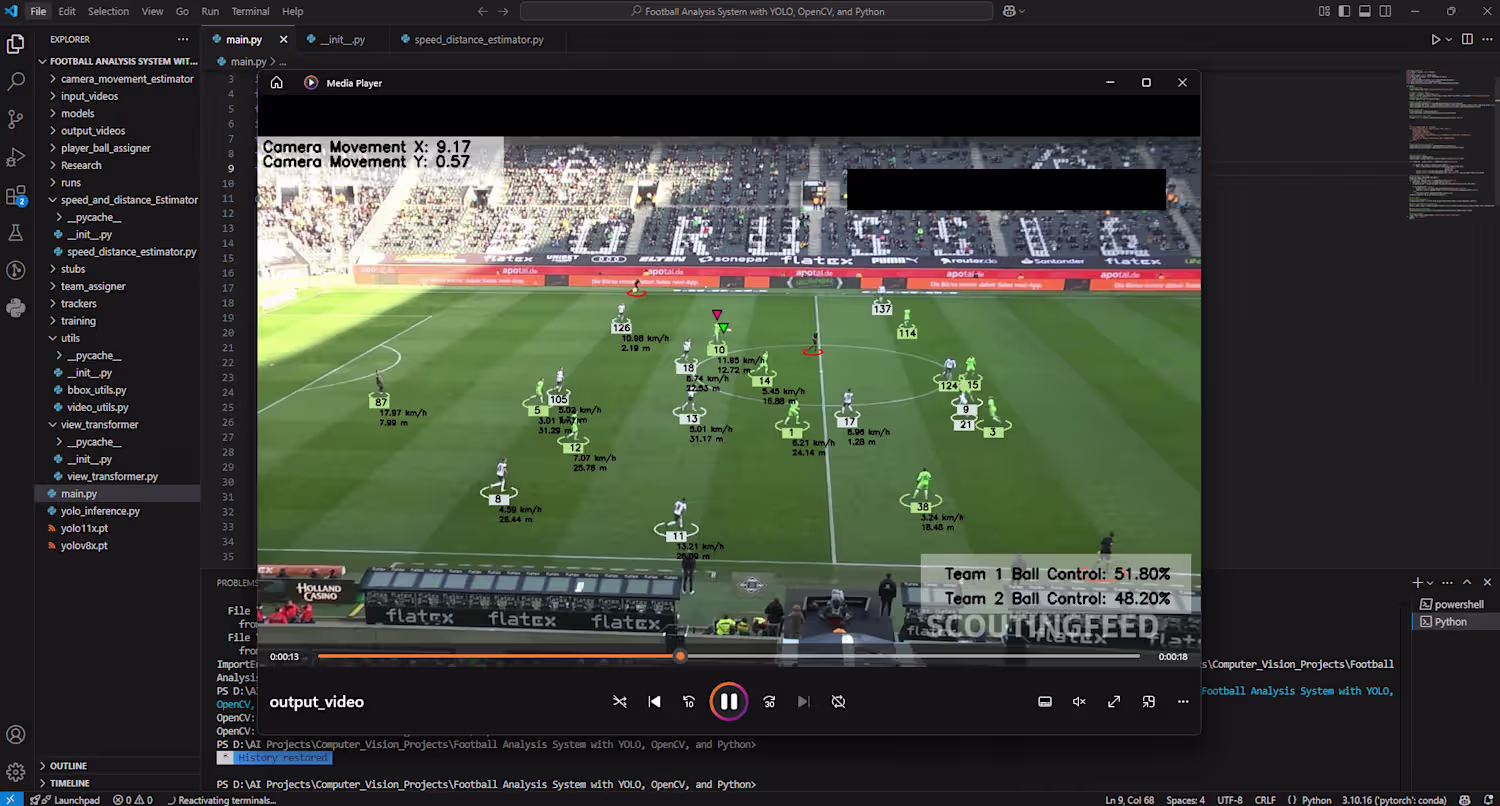Image resolution: width=1500 pixels, height=806 pixels.
Task: Open the Testing flask view
Action: 16,233
